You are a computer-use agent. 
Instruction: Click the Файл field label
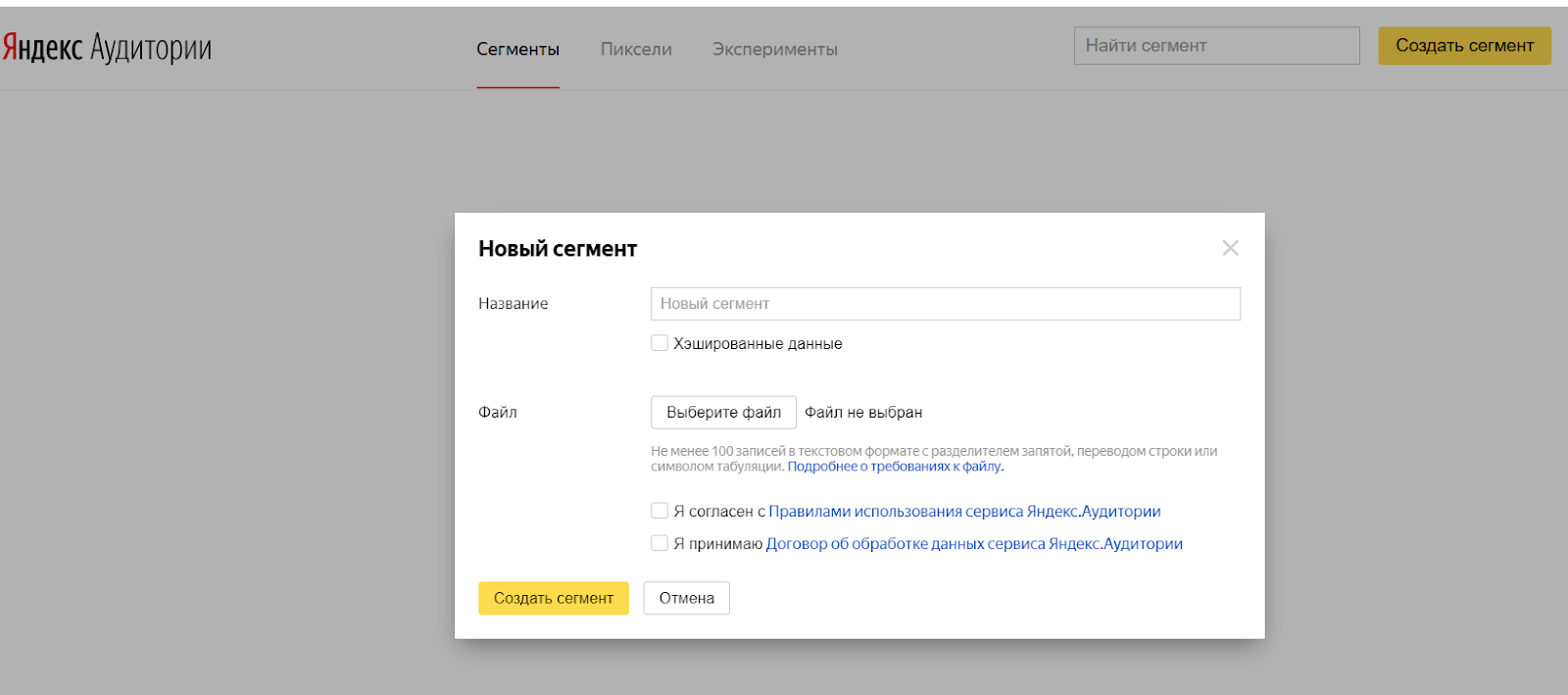[497, 413]
